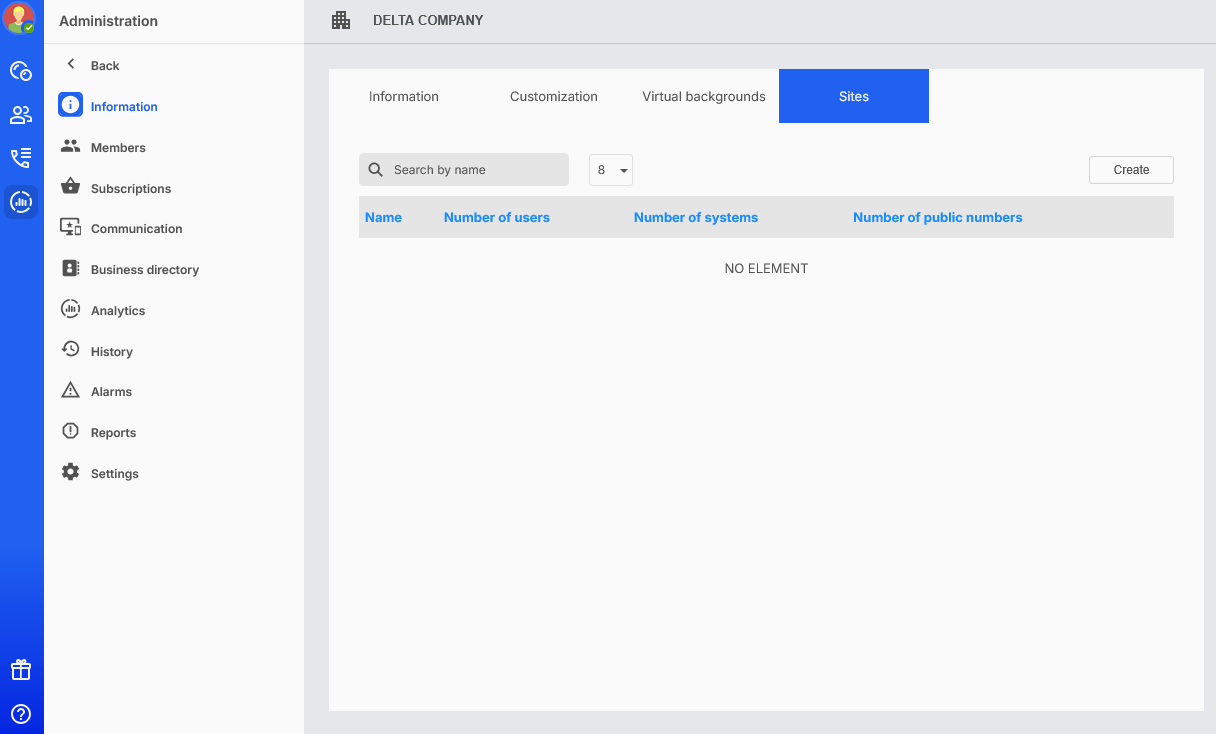Screen dimensions: 1216x734
Task: Click the user avatar profile icon
Action: (20, 19)
